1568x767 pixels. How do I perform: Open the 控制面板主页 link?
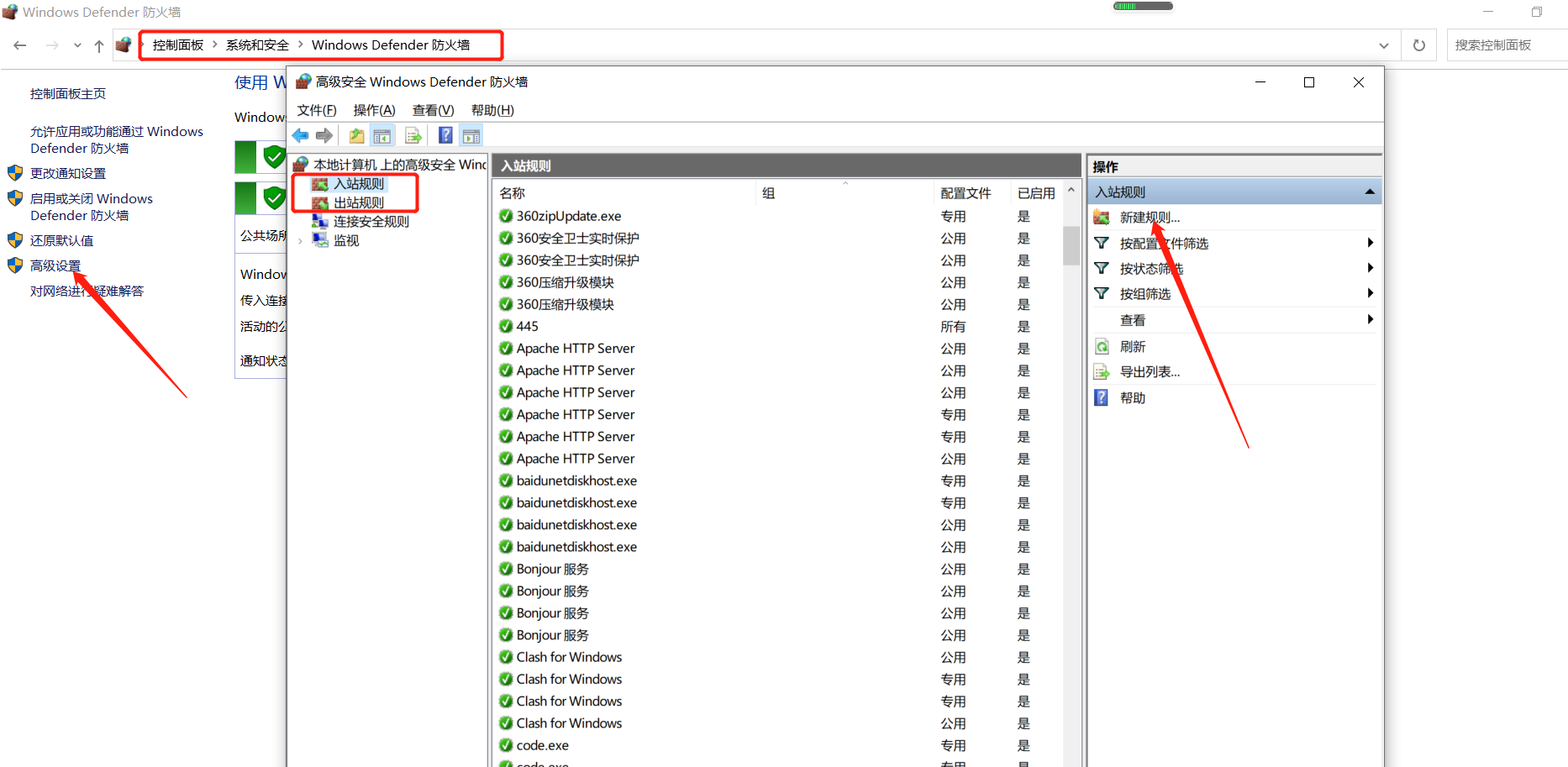point(68,94)
